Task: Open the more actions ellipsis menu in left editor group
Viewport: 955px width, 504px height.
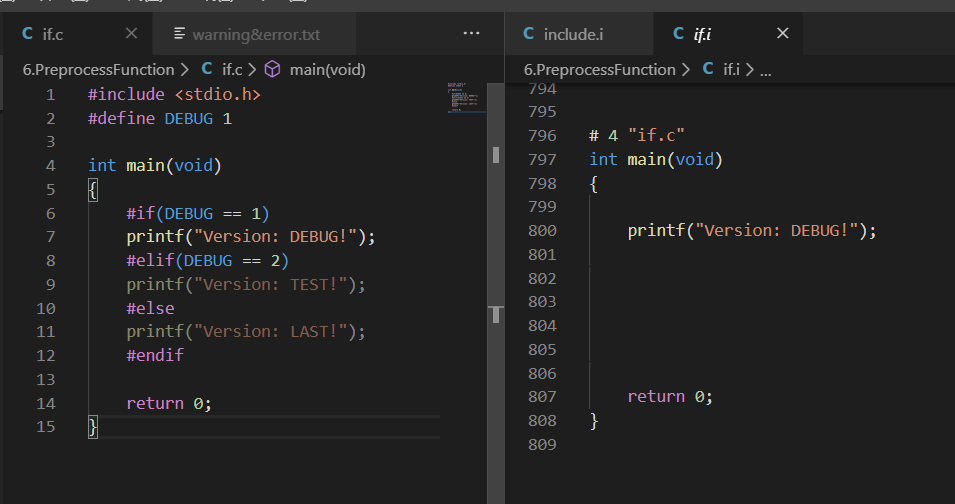Action: click(x=472, y=34)
